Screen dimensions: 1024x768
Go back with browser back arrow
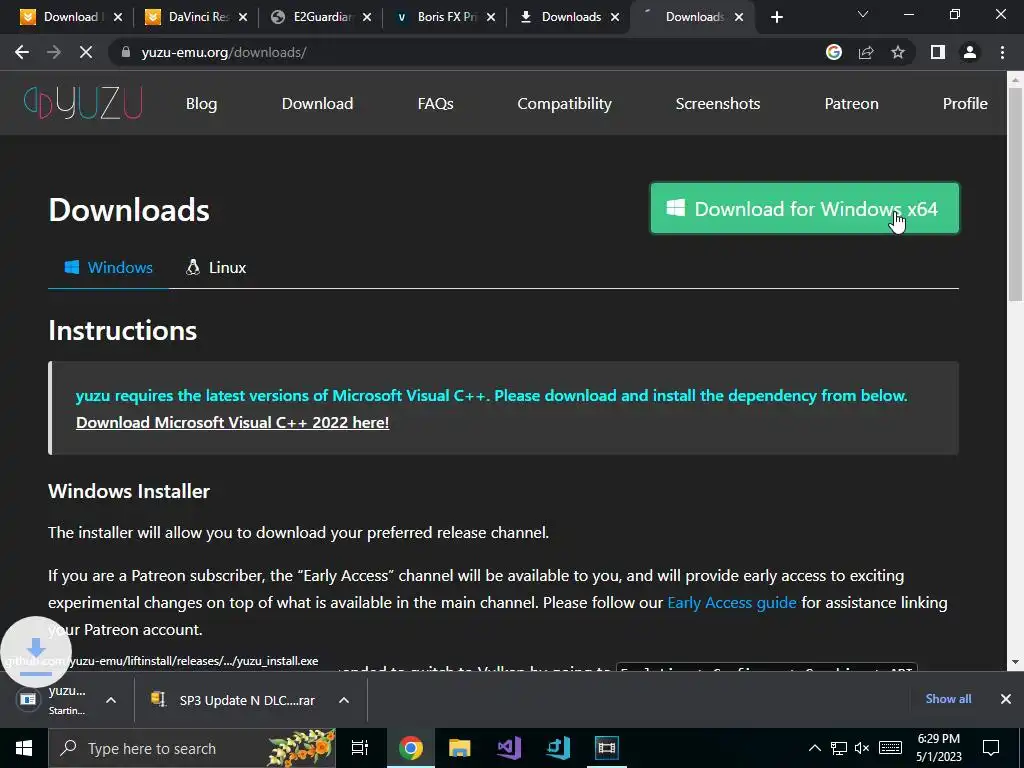pos(22,52)
